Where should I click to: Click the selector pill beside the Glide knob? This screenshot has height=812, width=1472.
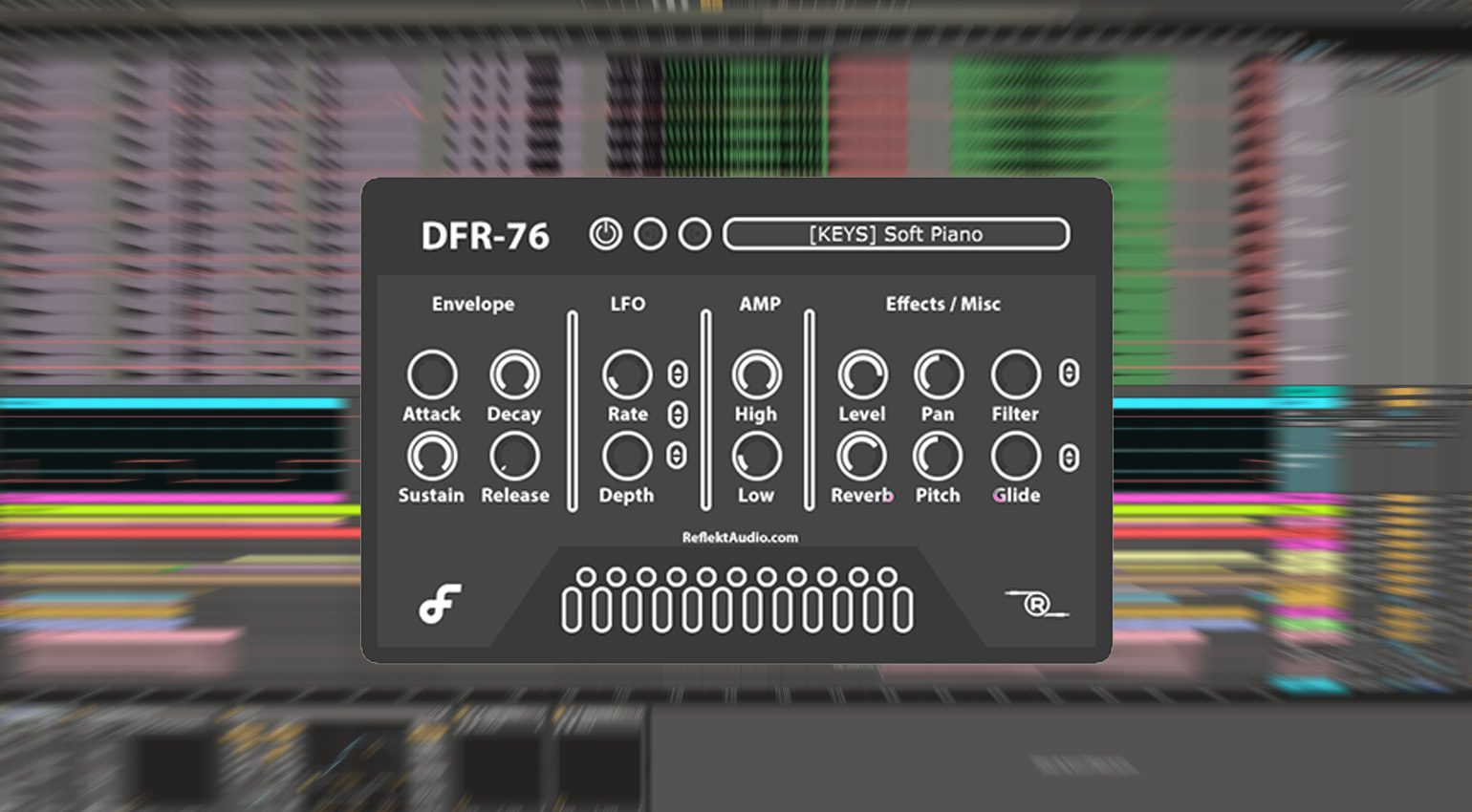point(1069,459)
